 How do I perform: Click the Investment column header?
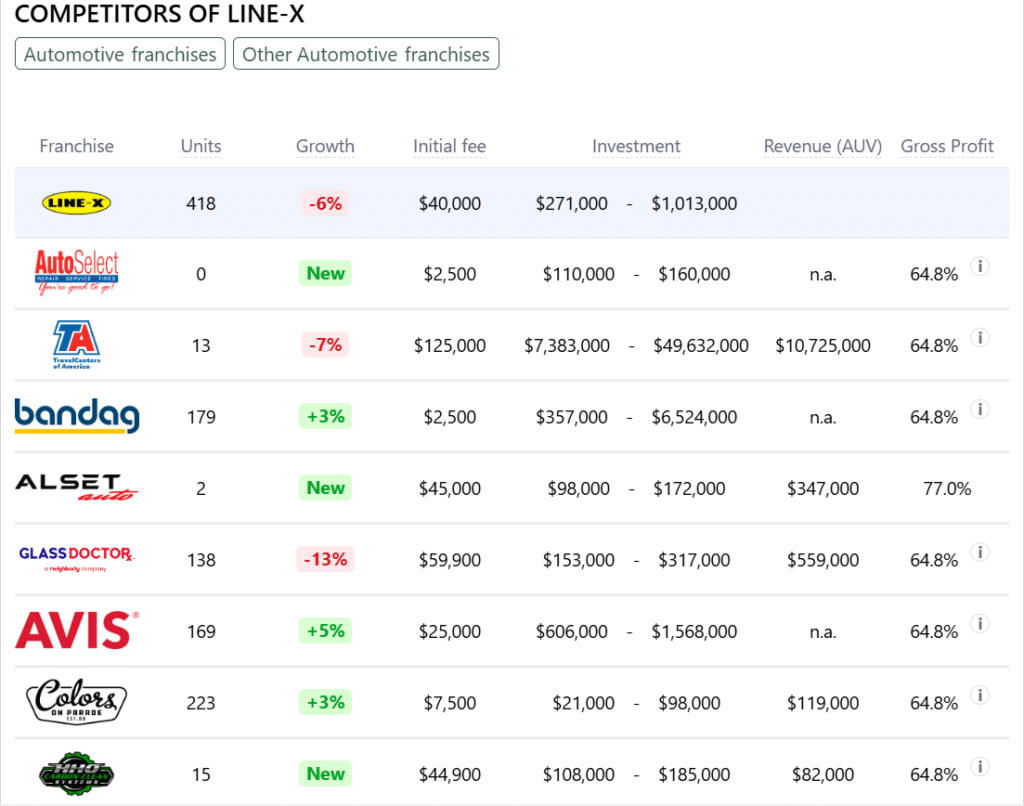636,146
